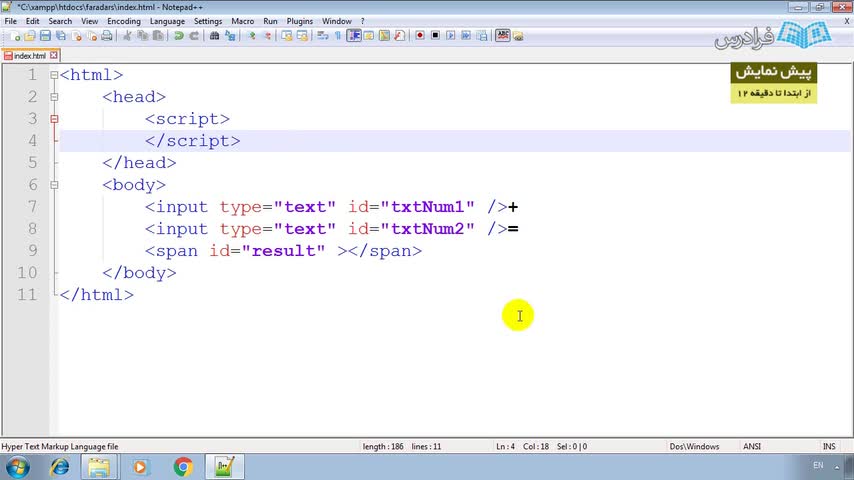Open the Windows Start menu
Image resolution: width=854 pixels, height=480 pixels.
coord(17,467)
